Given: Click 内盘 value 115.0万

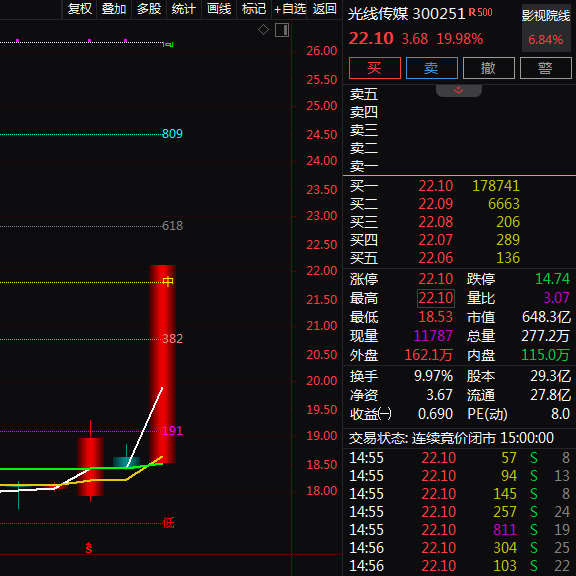Looking at the screenshot, I should click(546, 355).
